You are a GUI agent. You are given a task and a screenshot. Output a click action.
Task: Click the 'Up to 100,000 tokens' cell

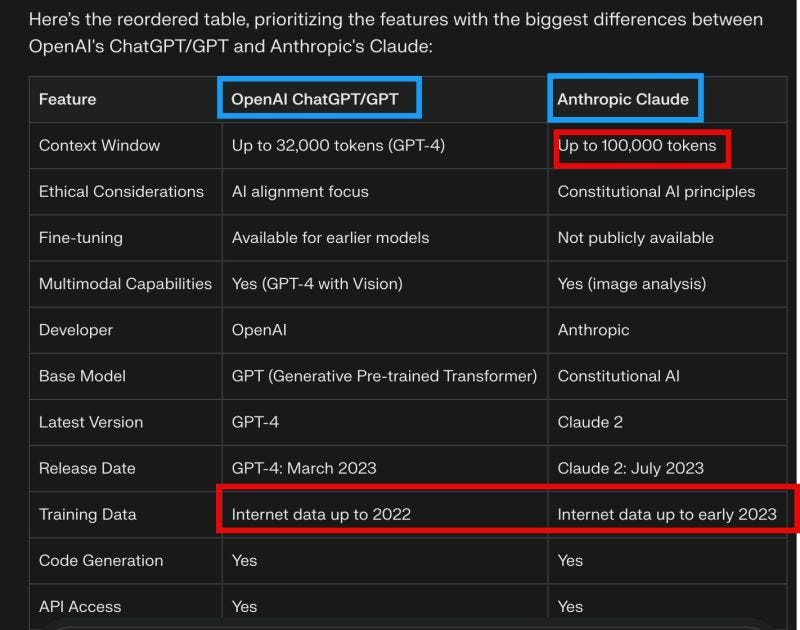click(x=637, y=145)
